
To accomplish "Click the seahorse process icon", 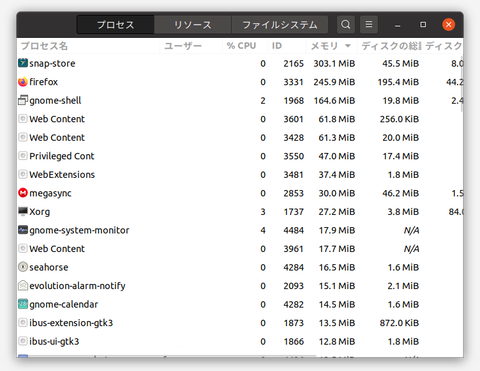I will (x=23, y=267).
